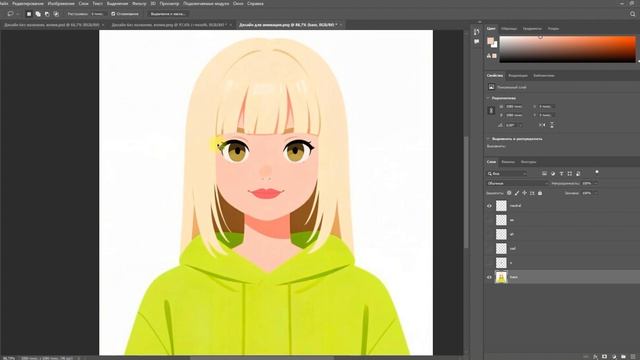The height and width of the screenshot is (360, 640).
Task: Open the Файл menu
Action: (4, 4)
